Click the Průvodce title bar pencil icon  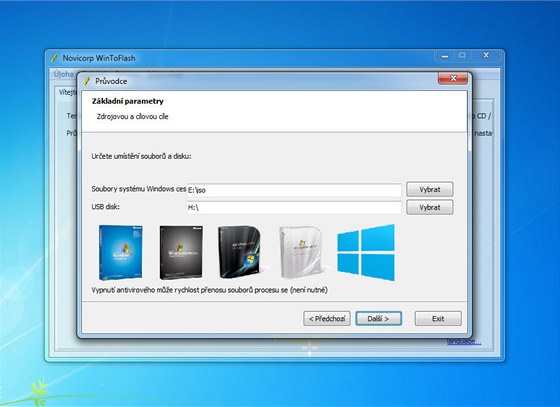[87, 81]
